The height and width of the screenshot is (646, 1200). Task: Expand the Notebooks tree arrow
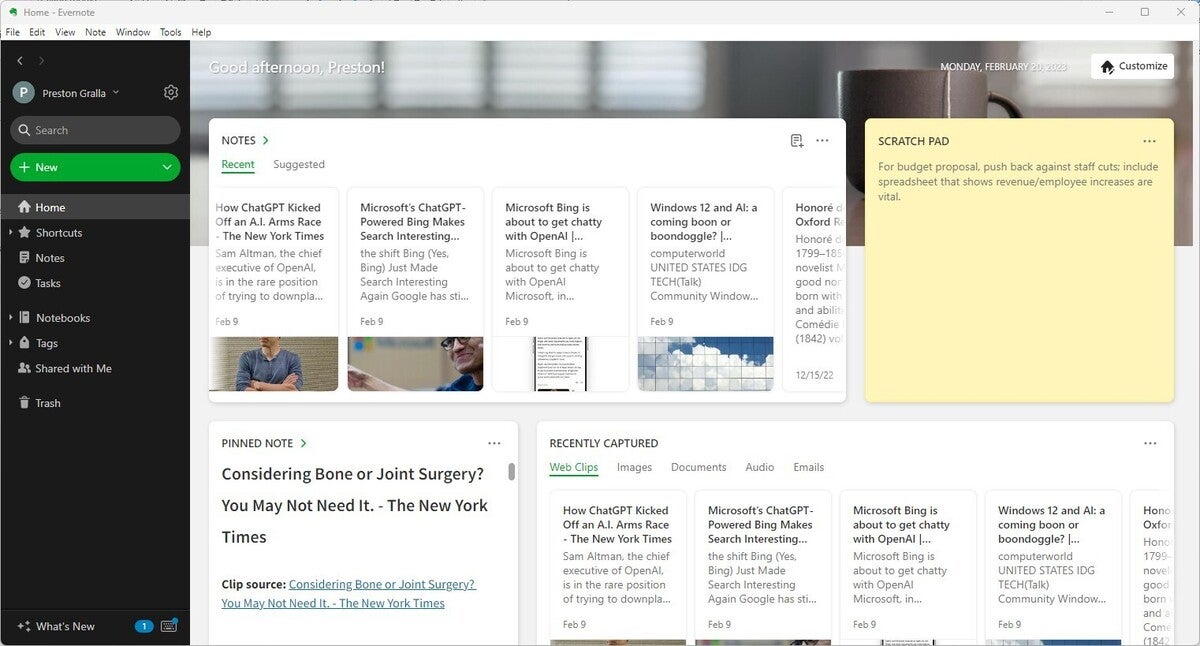click(10, 317)
